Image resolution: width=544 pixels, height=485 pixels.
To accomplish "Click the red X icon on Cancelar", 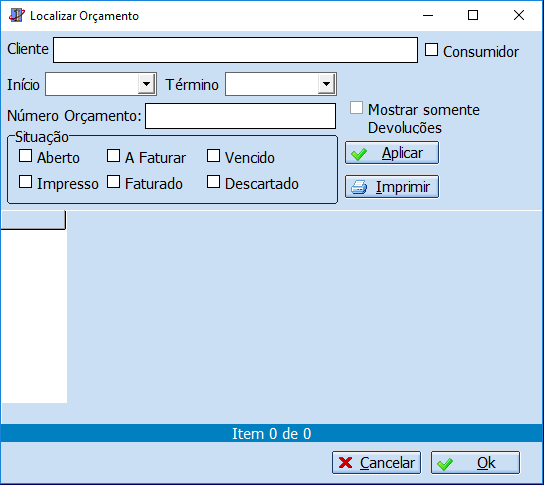I will (345, 463).
